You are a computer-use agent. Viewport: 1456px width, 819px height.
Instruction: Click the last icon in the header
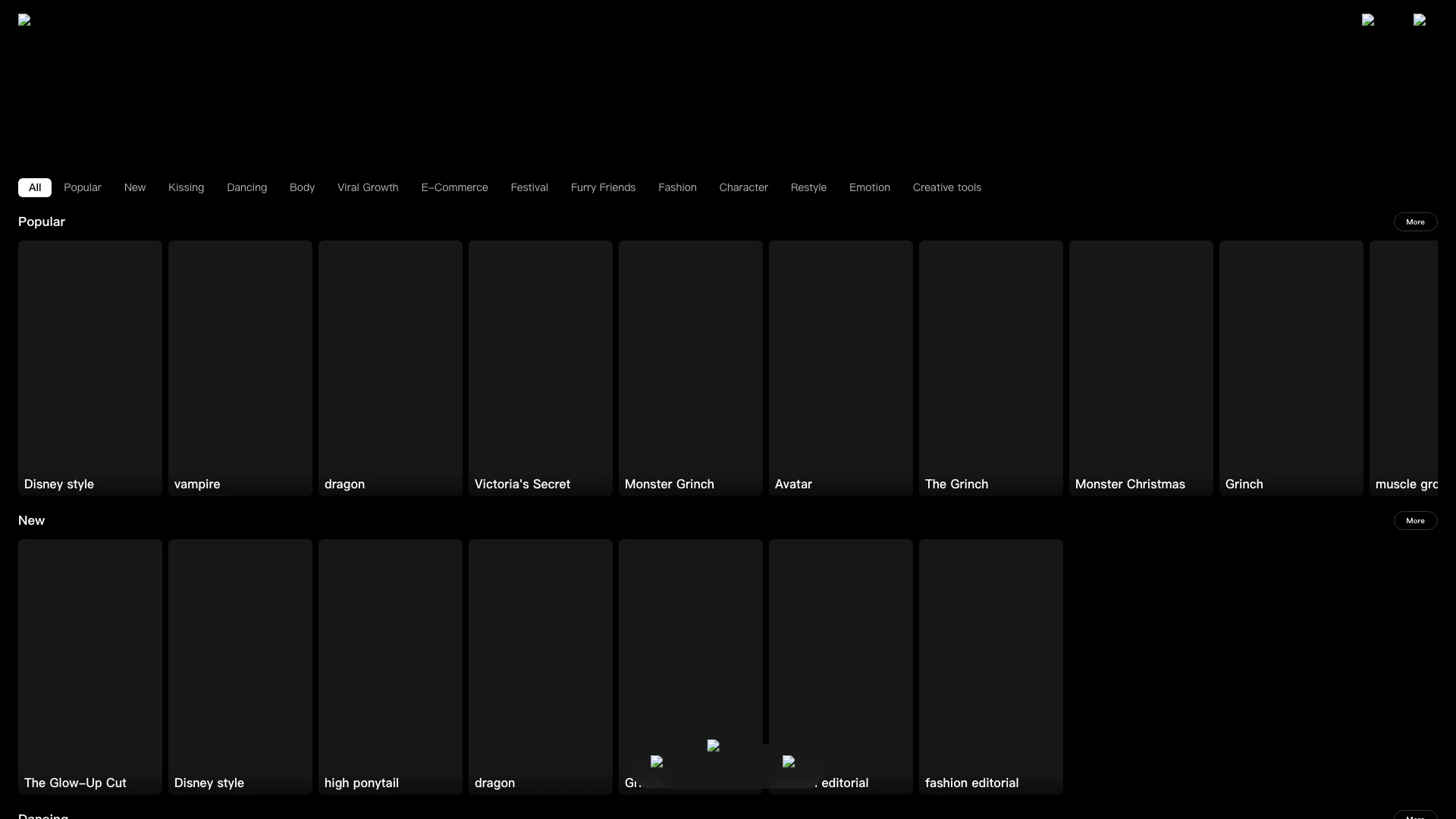1420,20
